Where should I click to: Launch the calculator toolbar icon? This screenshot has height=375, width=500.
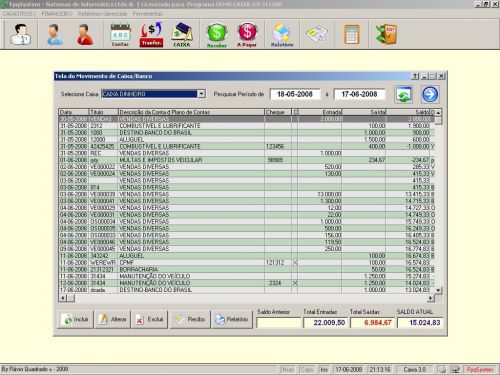point(351,34)
